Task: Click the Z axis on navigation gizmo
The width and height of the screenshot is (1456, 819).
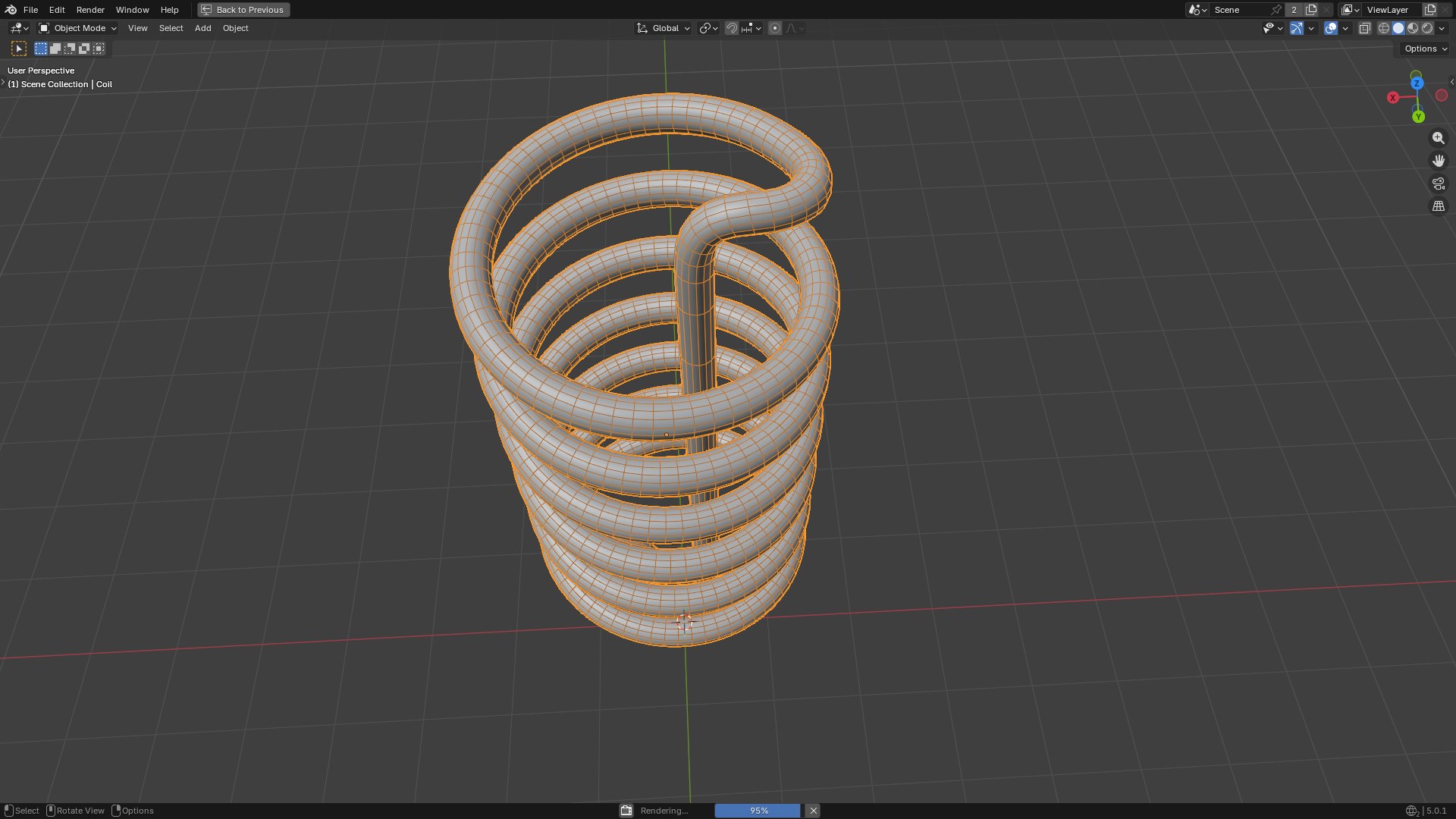Action: [x=1417, y=83]
